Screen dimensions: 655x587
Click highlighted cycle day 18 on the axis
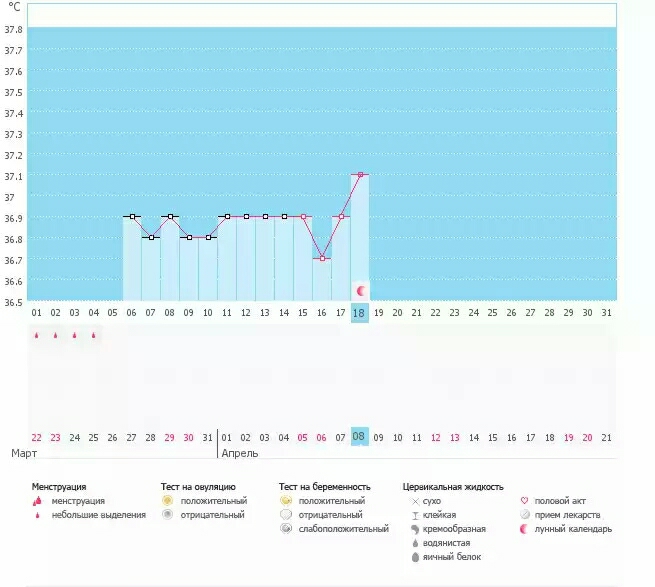(359, 313)
